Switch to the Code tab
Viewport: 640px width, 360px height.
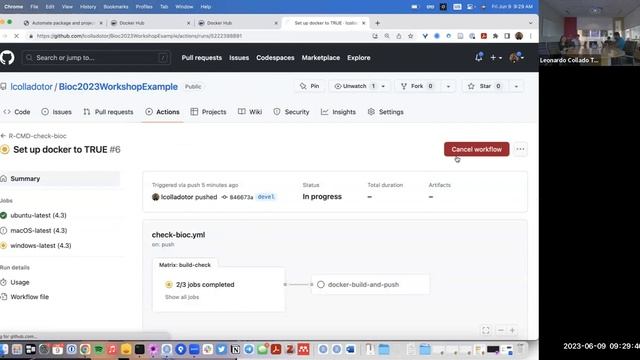(x=17, y=112)
